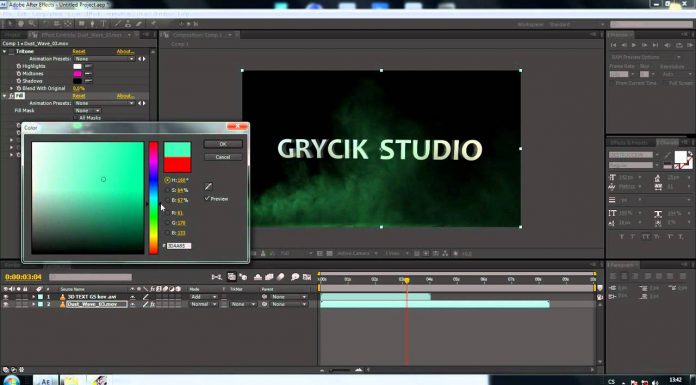Select the Rectangle shape tool
This screenshot has width=696, height=385.
(x=82, y=24)
